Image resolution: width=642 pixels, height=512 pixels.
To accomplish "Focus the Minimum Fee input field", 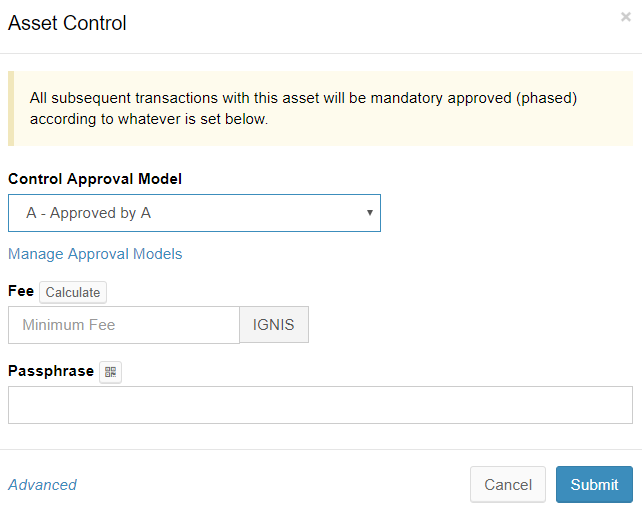I will pyautogui.click(x=123, y=325).
